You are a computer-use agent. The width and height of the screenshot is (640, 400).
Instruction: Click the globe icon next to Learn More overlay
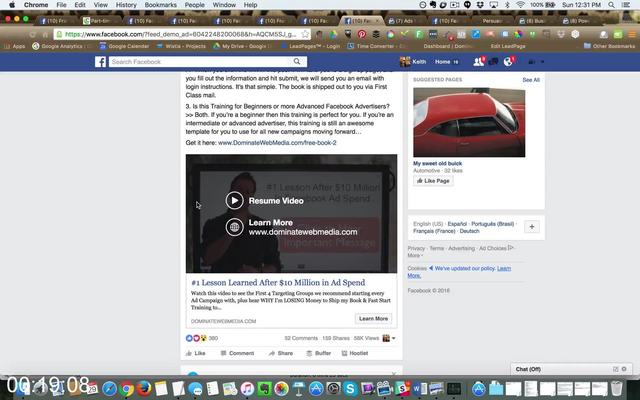pos(234,227)
